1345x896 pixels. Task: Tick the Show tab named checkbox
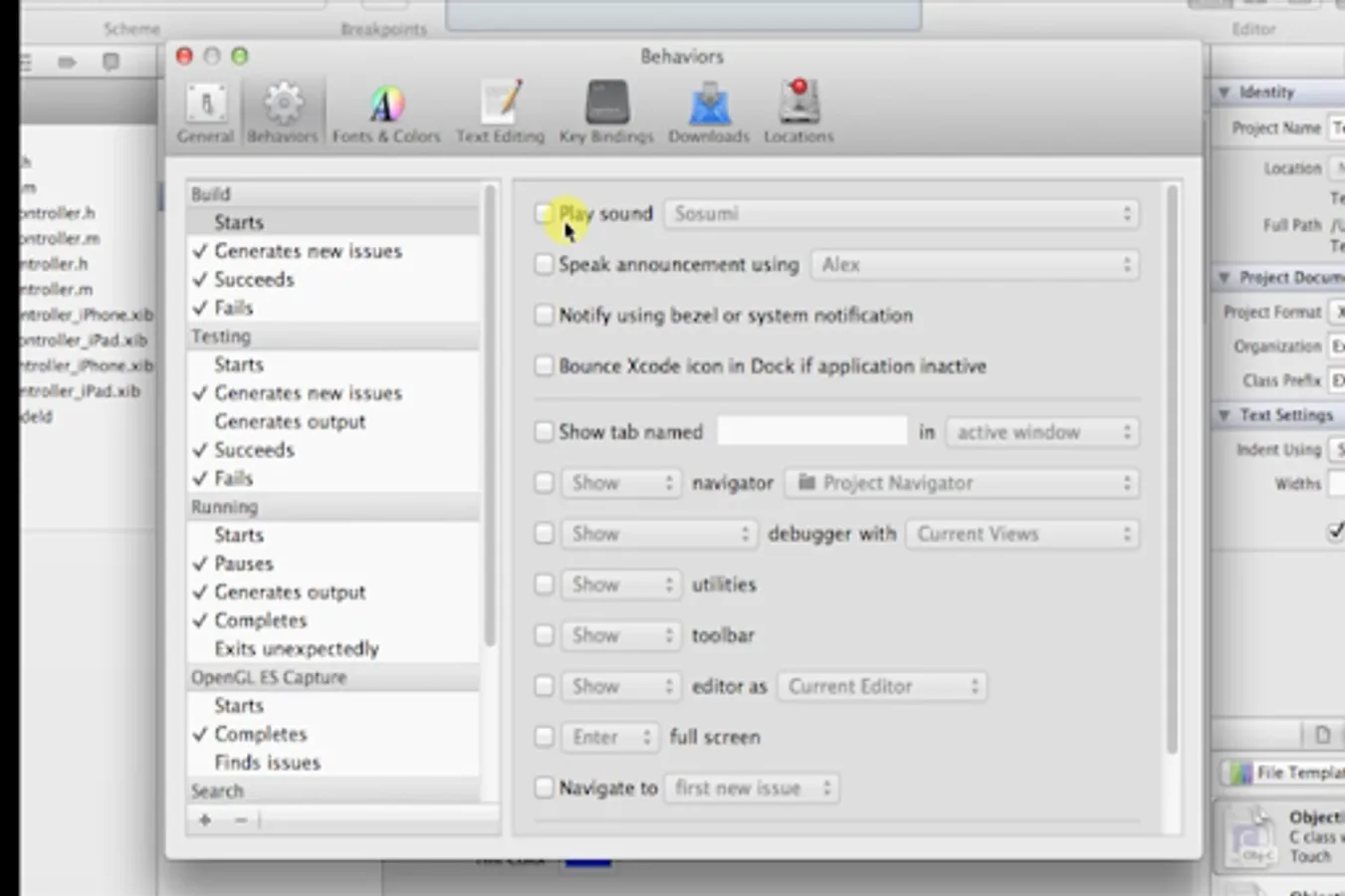point(544,431)
